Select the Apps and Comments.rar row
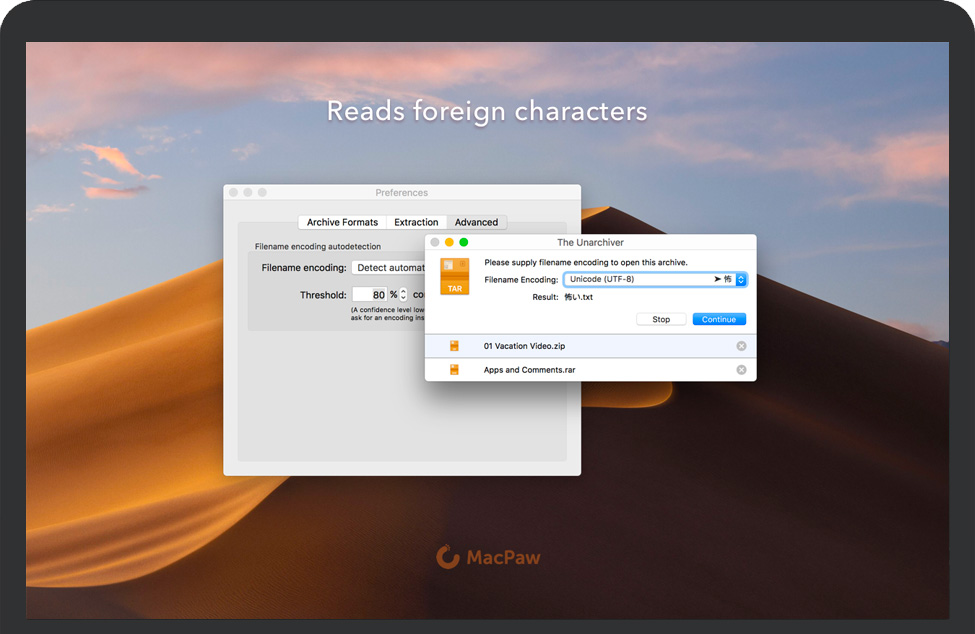This screenshot has height=634, width=975. click(590, 370)
